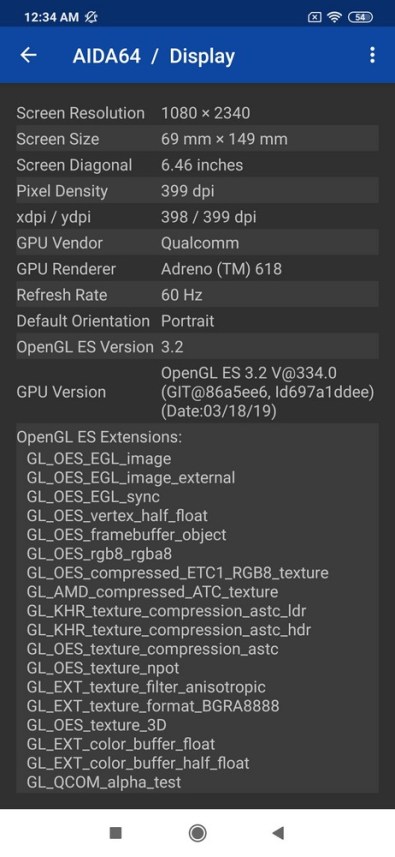Select the GPU Vendor Qualcomm row
The image size is (395, 857).
pyautogui.click(x=197, y=243)
